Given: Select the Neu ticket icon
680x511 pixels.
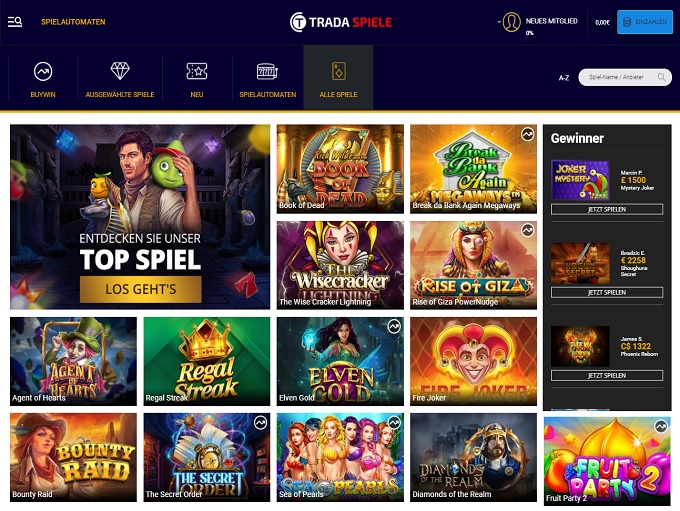Looking at the screenshot, I should (197, 71).
